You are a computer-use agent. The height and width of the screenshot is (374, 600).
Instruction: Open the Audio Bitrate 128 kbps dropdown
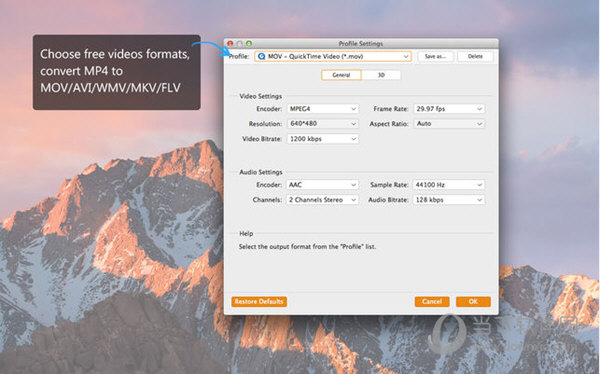(448, 199)
